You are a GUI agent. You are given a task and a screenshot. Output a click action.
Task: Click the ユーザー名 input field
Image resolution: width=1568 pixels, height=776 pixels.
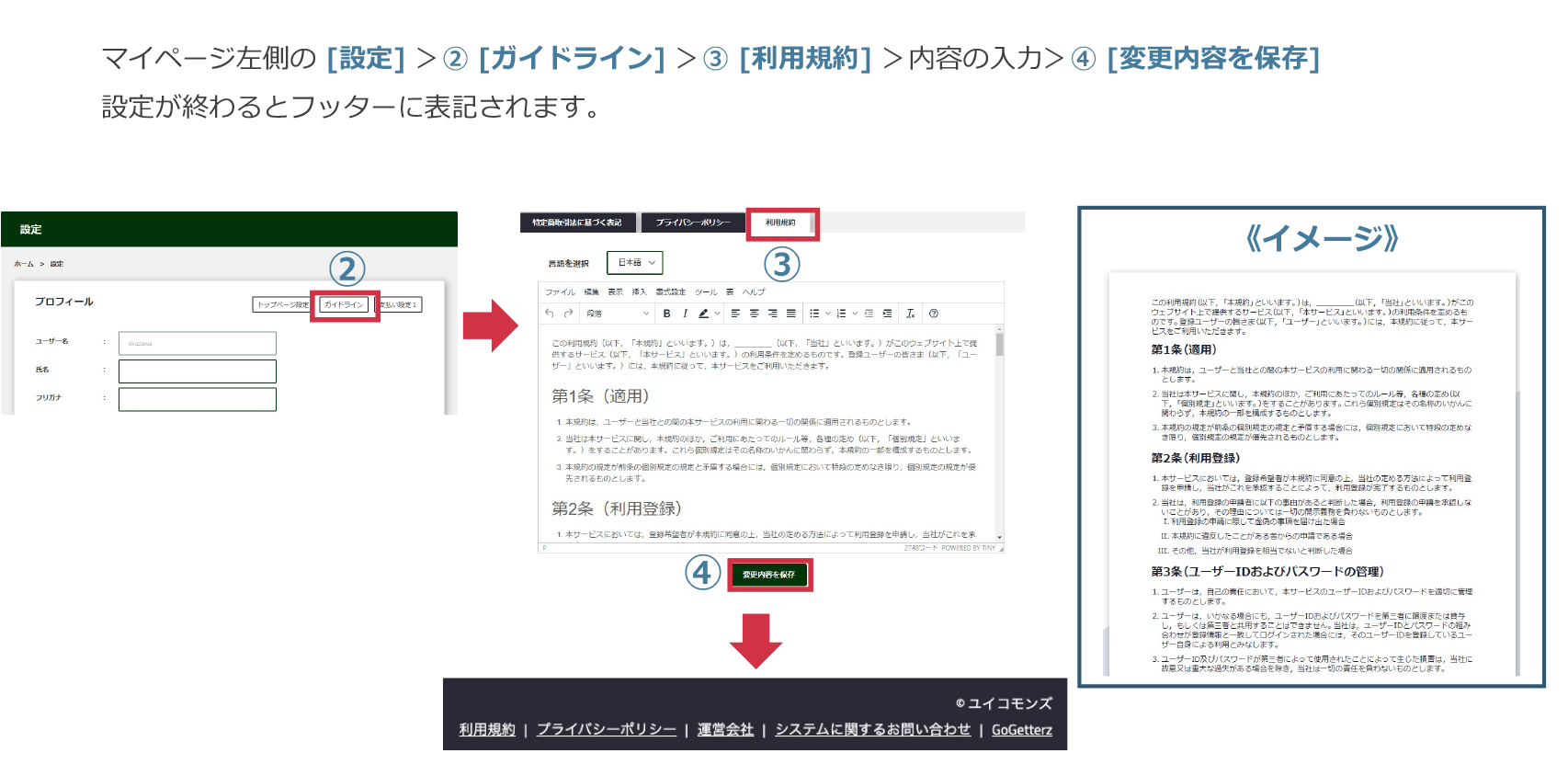click(198, 343)
